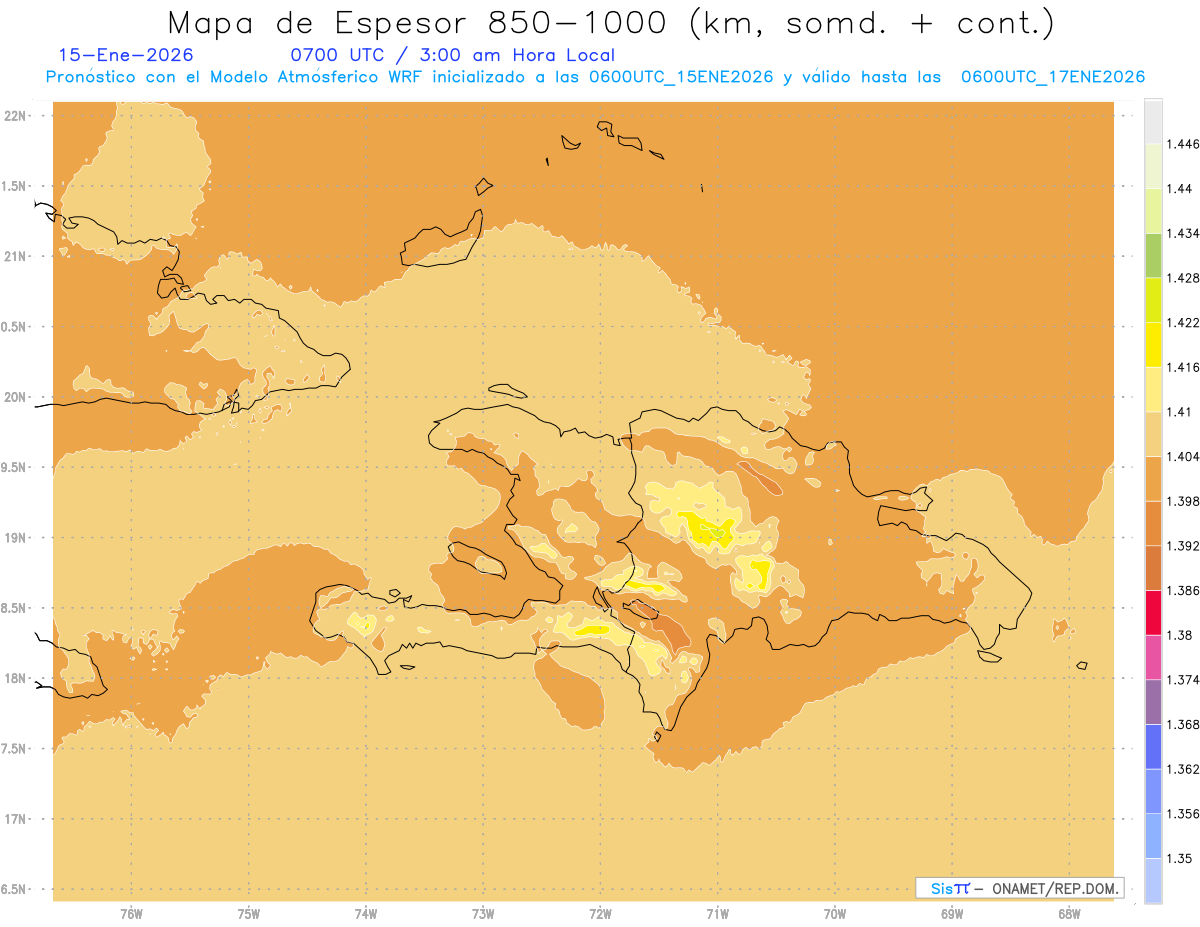Click the '18N' latitude label

pyautogui.click(x=15, y=679)
